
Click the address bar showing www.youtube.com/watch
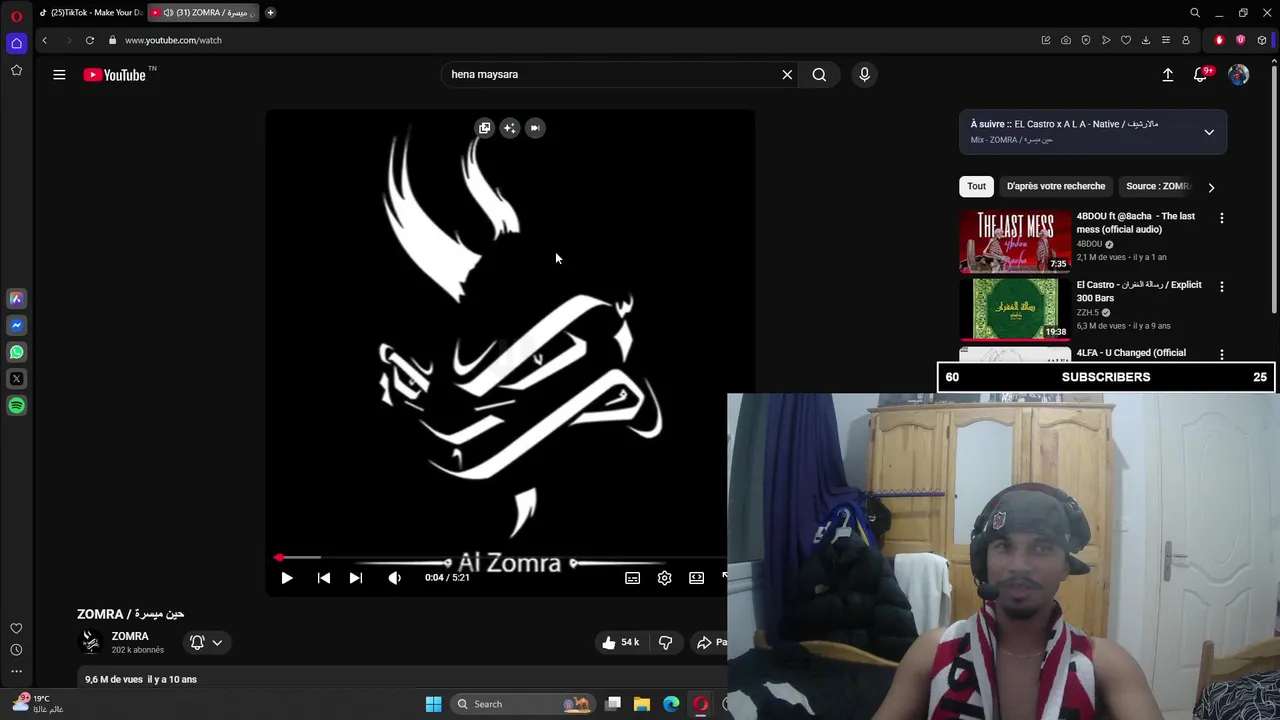[x=173, y=40]
